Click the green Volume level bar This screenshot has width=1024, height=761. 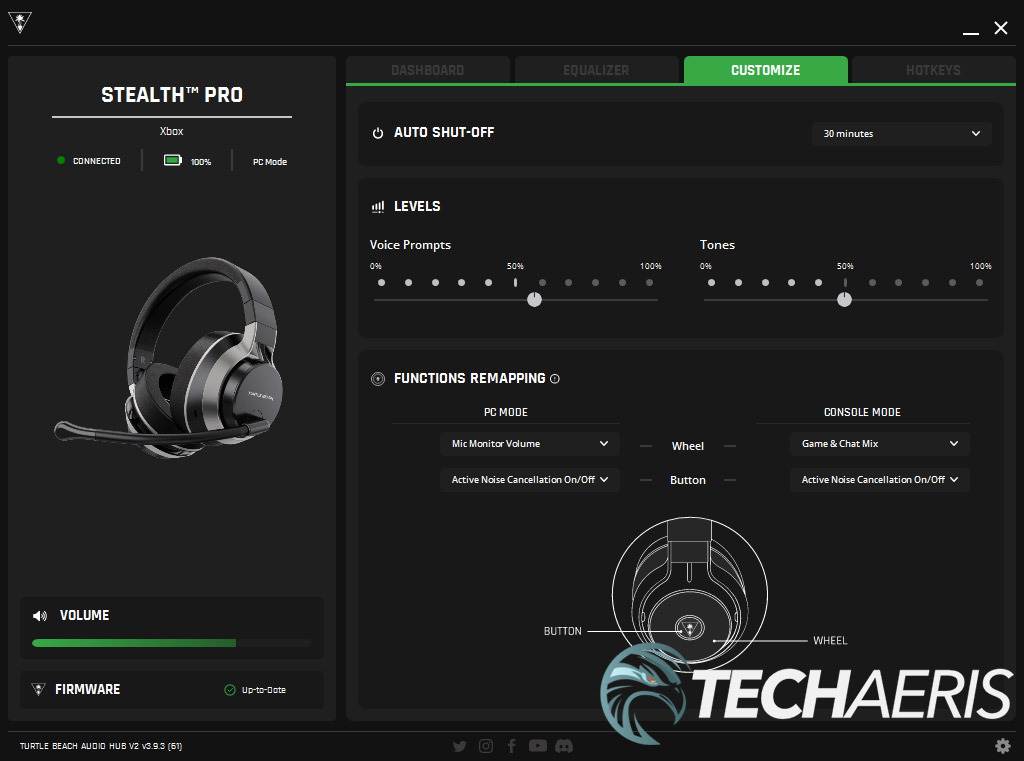[134, 643]
